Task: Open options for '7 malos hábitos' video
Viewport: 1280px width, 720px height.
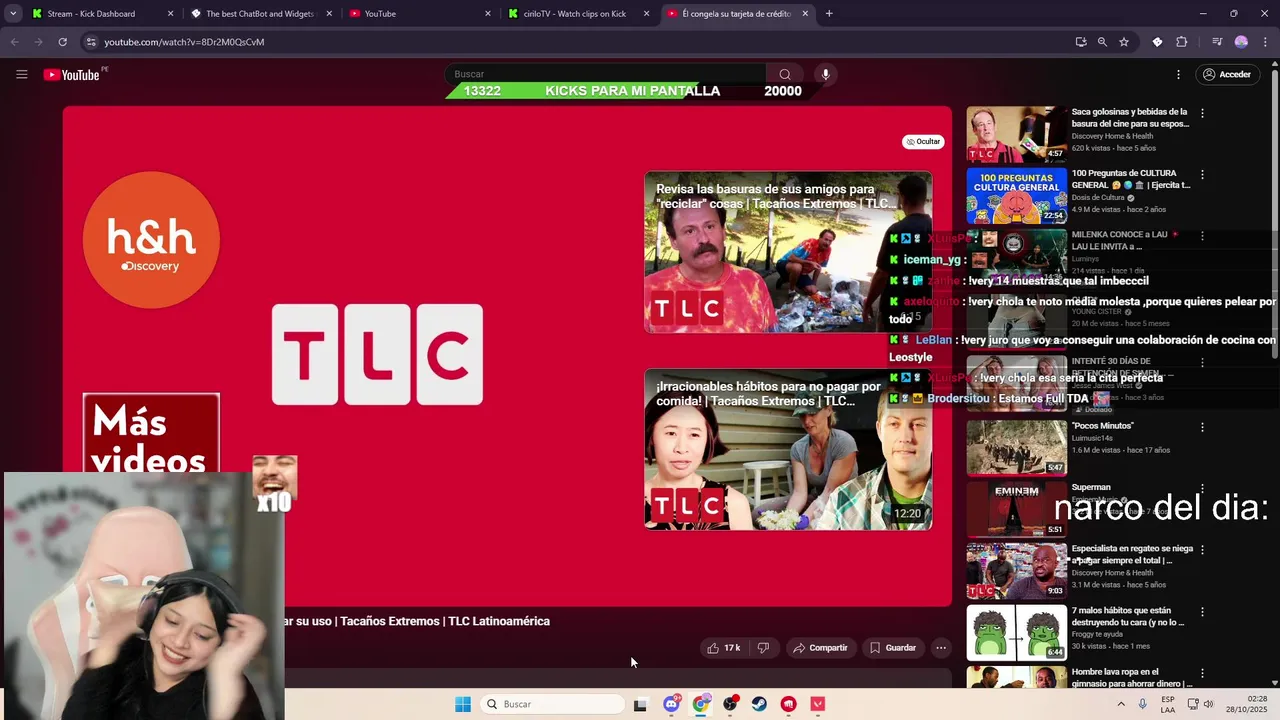Action: point(1202,611)
